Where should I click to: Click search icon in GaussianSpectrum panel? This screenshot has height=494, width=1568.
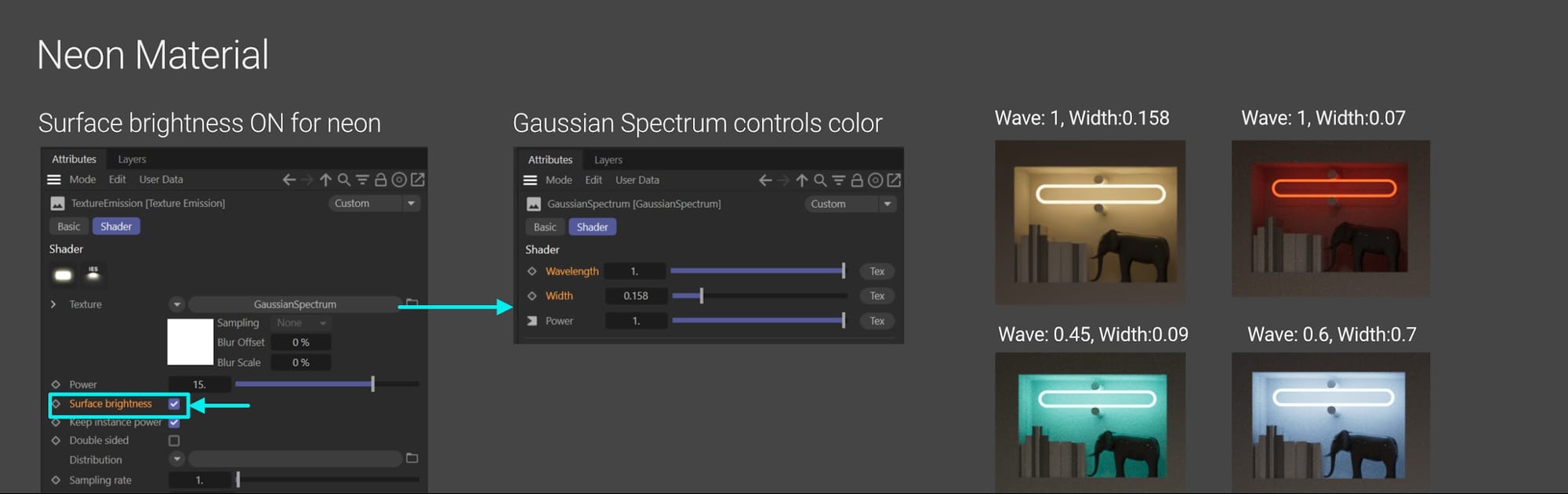[x=820, y=180]
